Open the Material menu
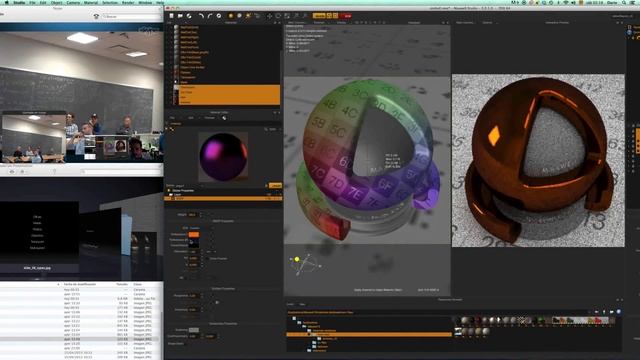The height and width of the screenshot is (360, 640). [91, 2]
